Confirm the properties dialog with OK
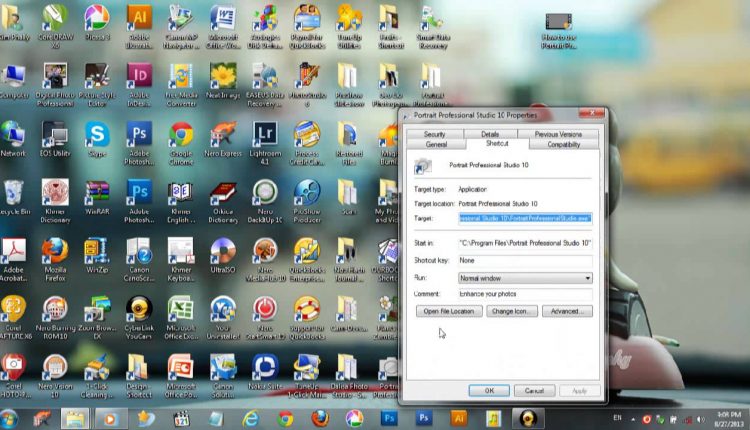The width and height of the screenshot is (750, 430). tap(489, 391)
